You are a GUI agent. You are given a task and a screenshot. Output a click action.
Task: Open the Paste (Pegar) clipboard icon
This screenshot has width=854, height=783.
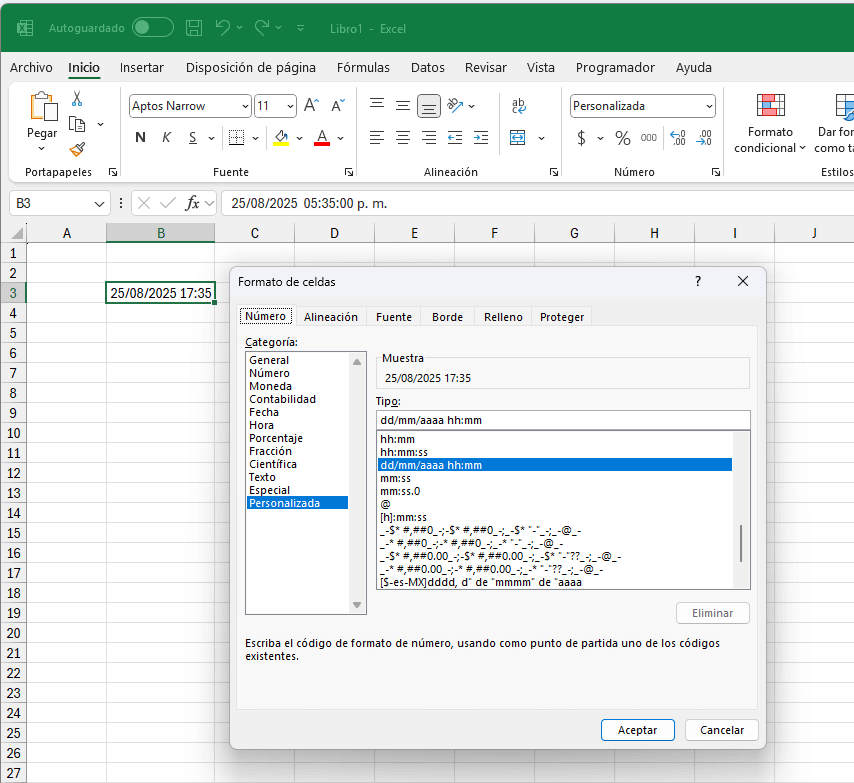coord(42,106)
